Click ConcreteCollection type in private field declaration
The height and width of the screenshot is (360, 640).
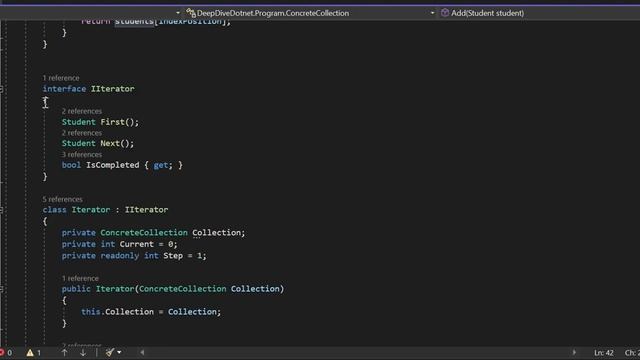(144, 233)
